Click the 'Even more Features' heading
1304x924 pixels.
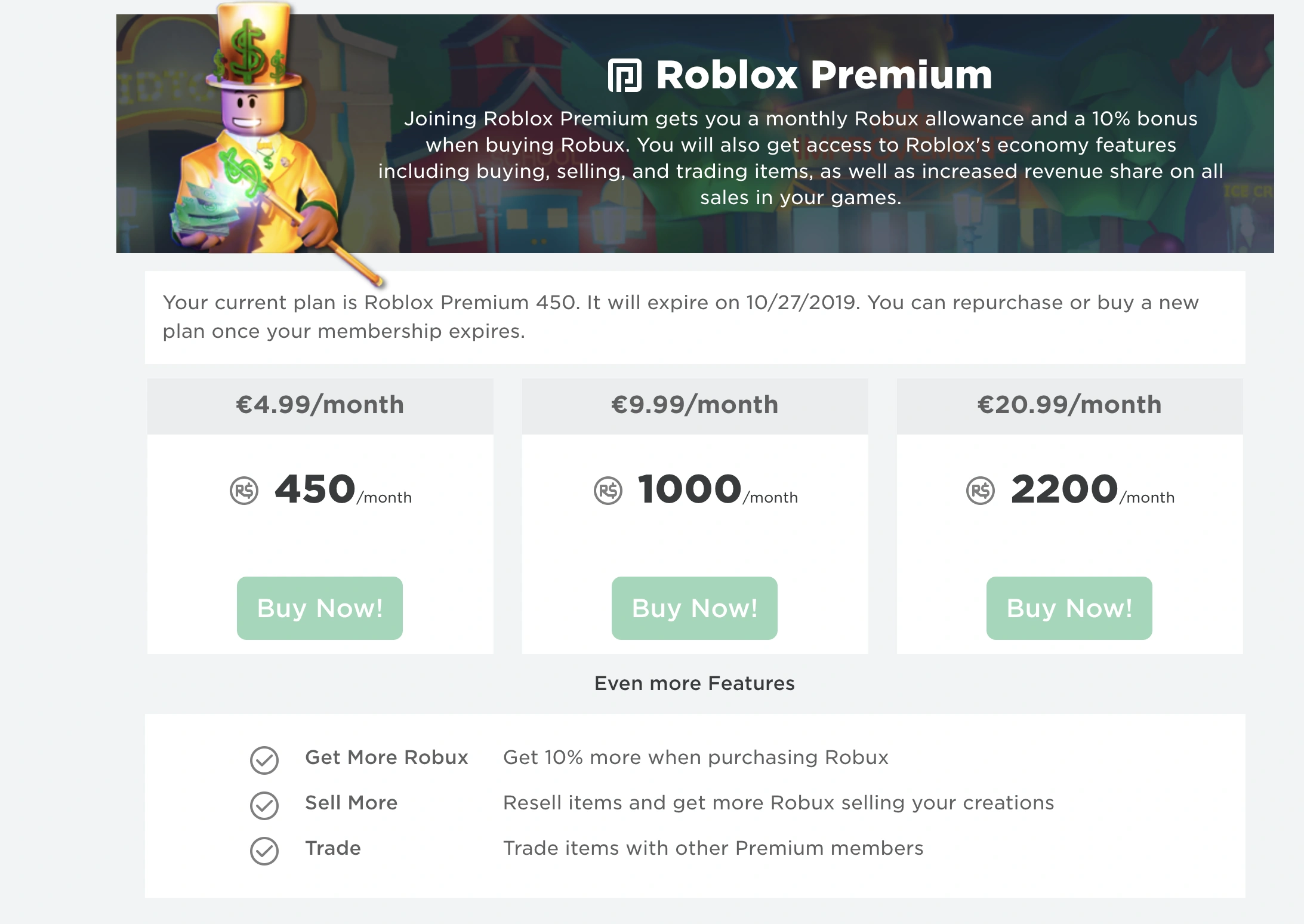(x=695, y=683)
